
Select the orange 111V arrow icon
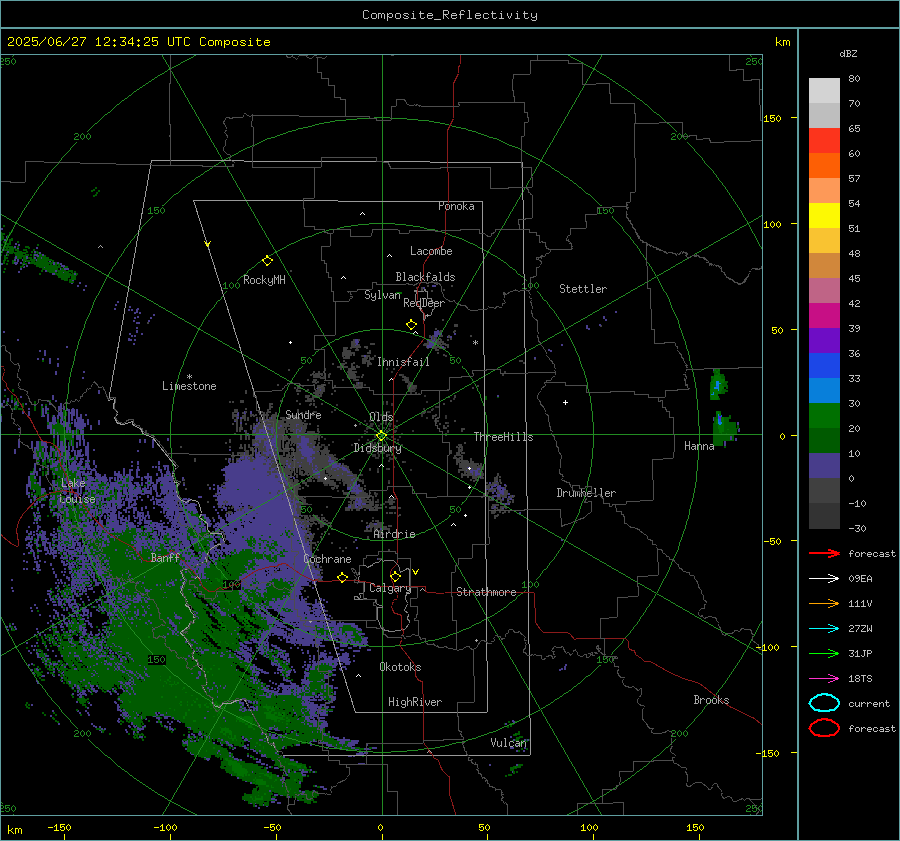click(x=824, y=603)
